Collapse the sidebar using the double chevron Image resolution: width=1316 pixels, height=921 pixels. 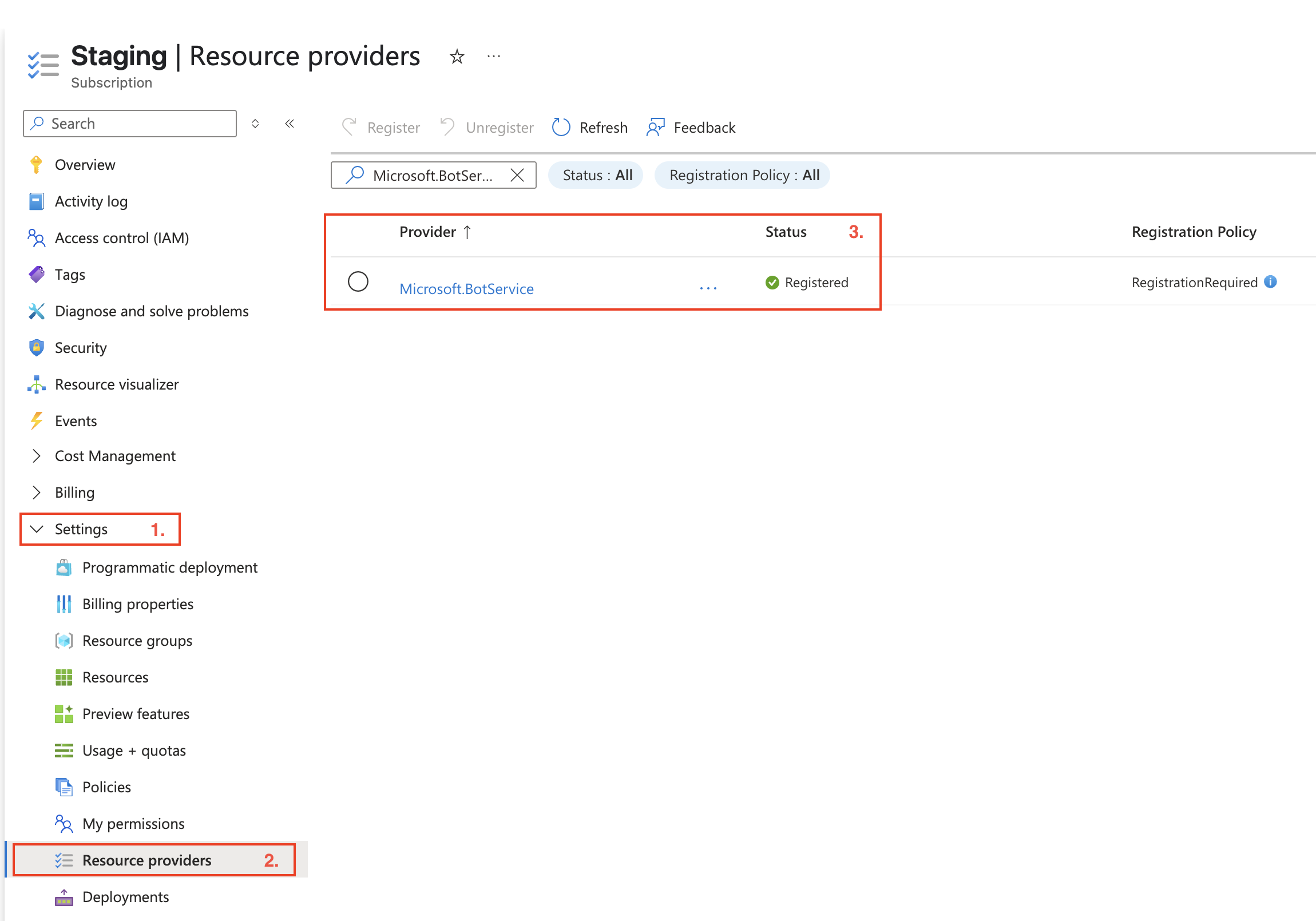tap(290, 123)
